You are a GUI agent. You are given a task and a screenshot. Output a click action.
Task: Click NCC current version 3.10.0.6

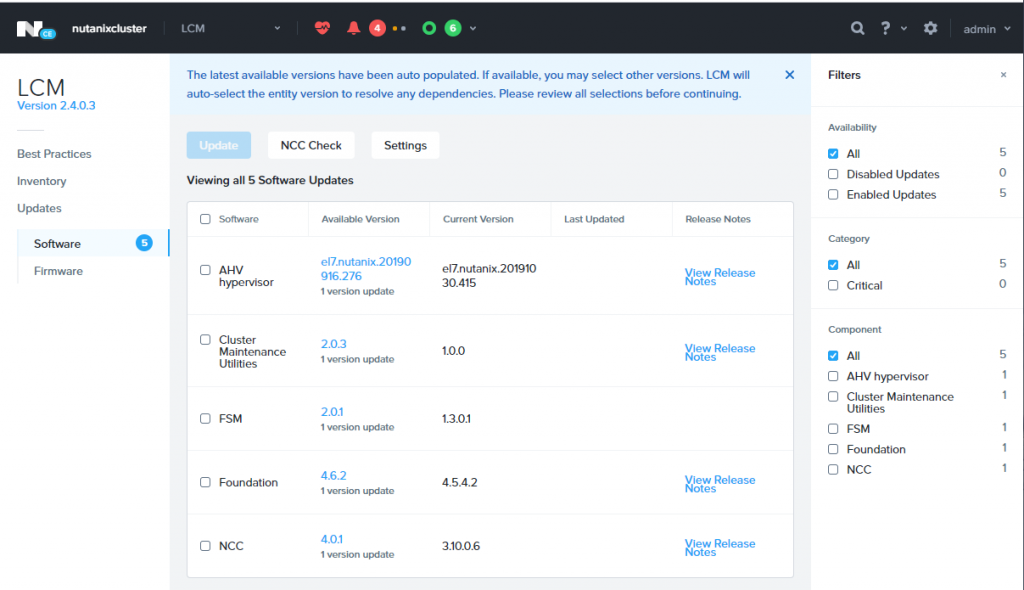point(461,546)
